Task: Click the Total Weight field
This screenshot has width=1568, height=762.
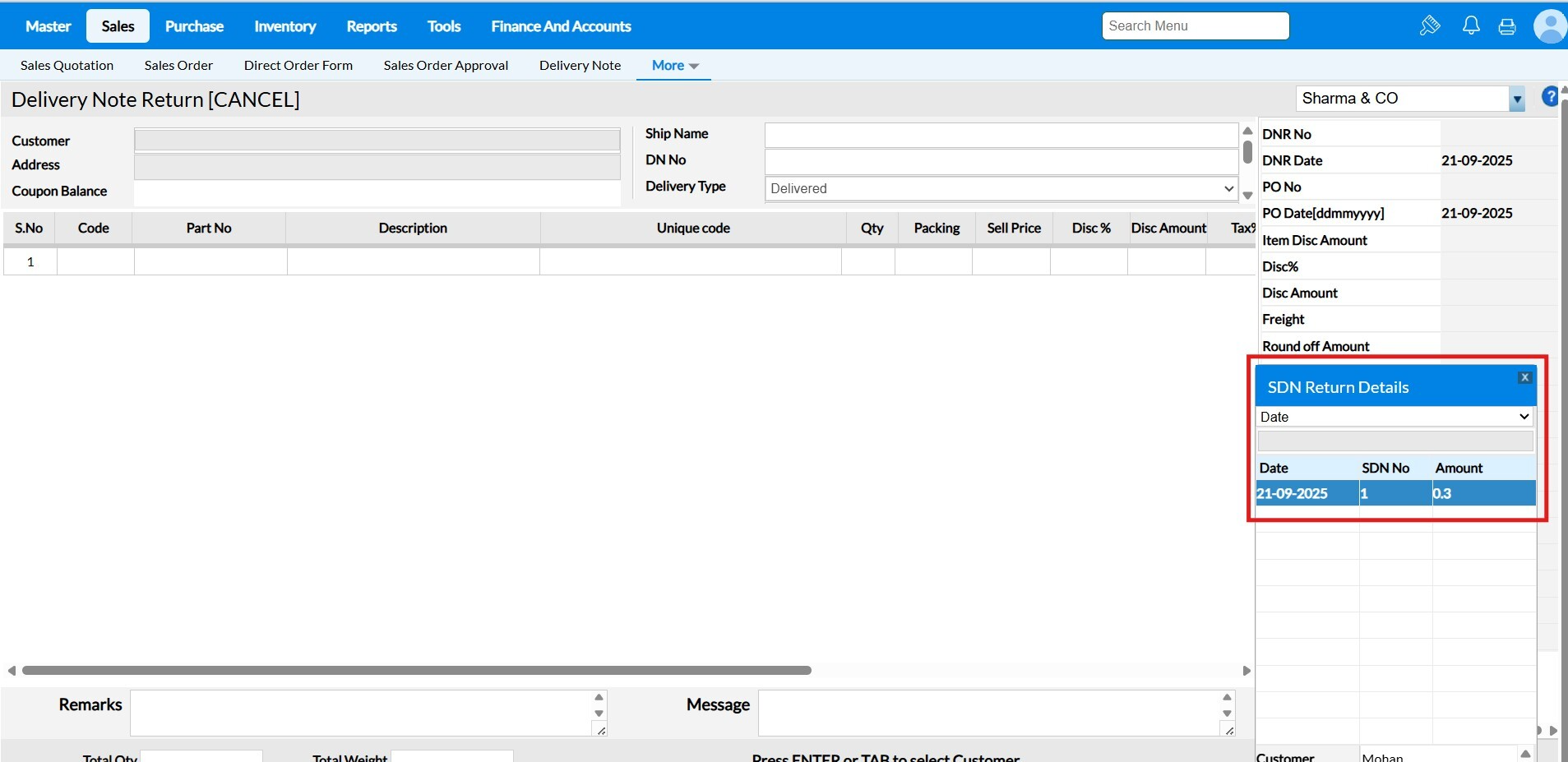Action: click(x=452, y=756)
